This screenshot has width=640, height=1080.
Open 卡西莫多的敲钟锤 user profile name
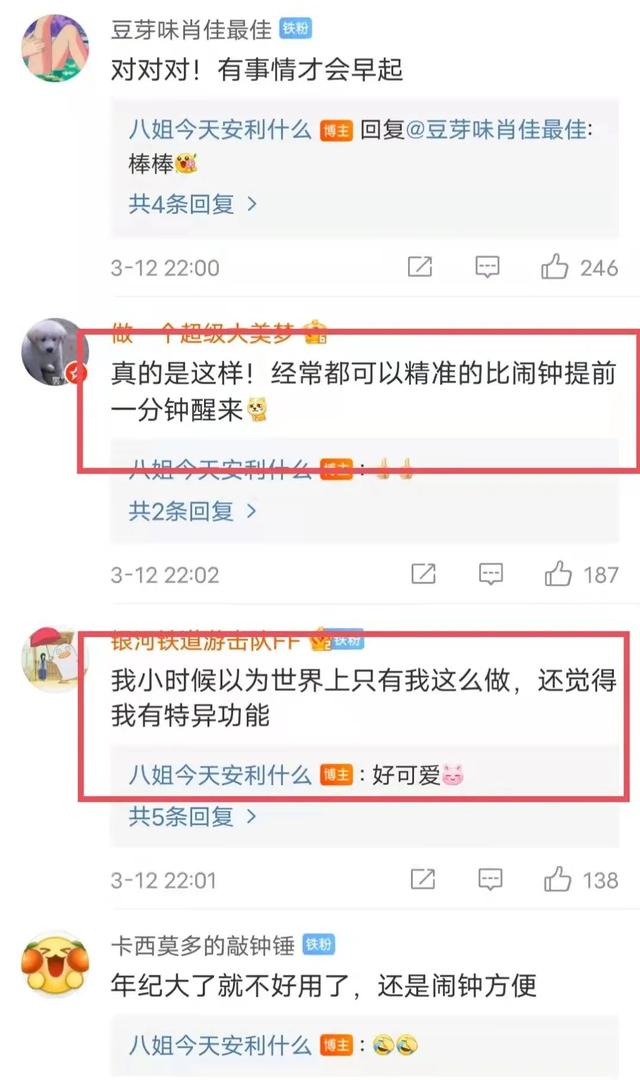[x=203, y=946]
